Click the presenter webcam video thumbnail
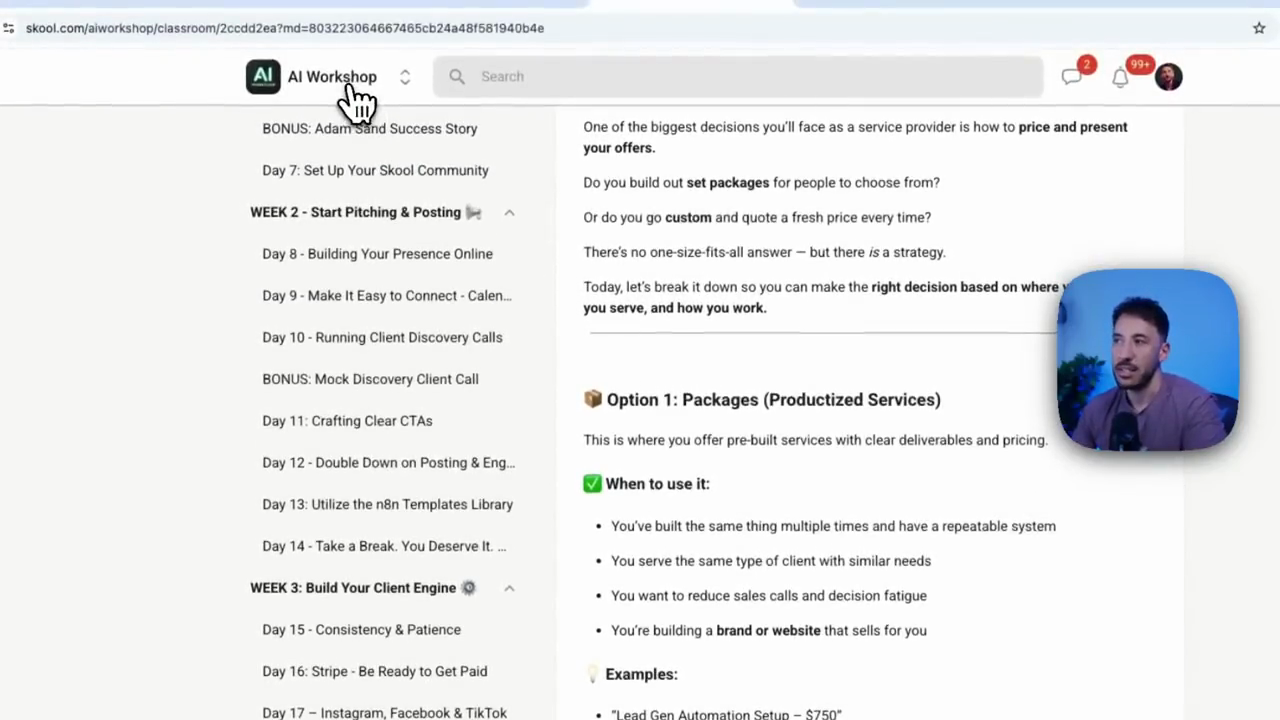 pyautogui.click(x=1147, y=360)
